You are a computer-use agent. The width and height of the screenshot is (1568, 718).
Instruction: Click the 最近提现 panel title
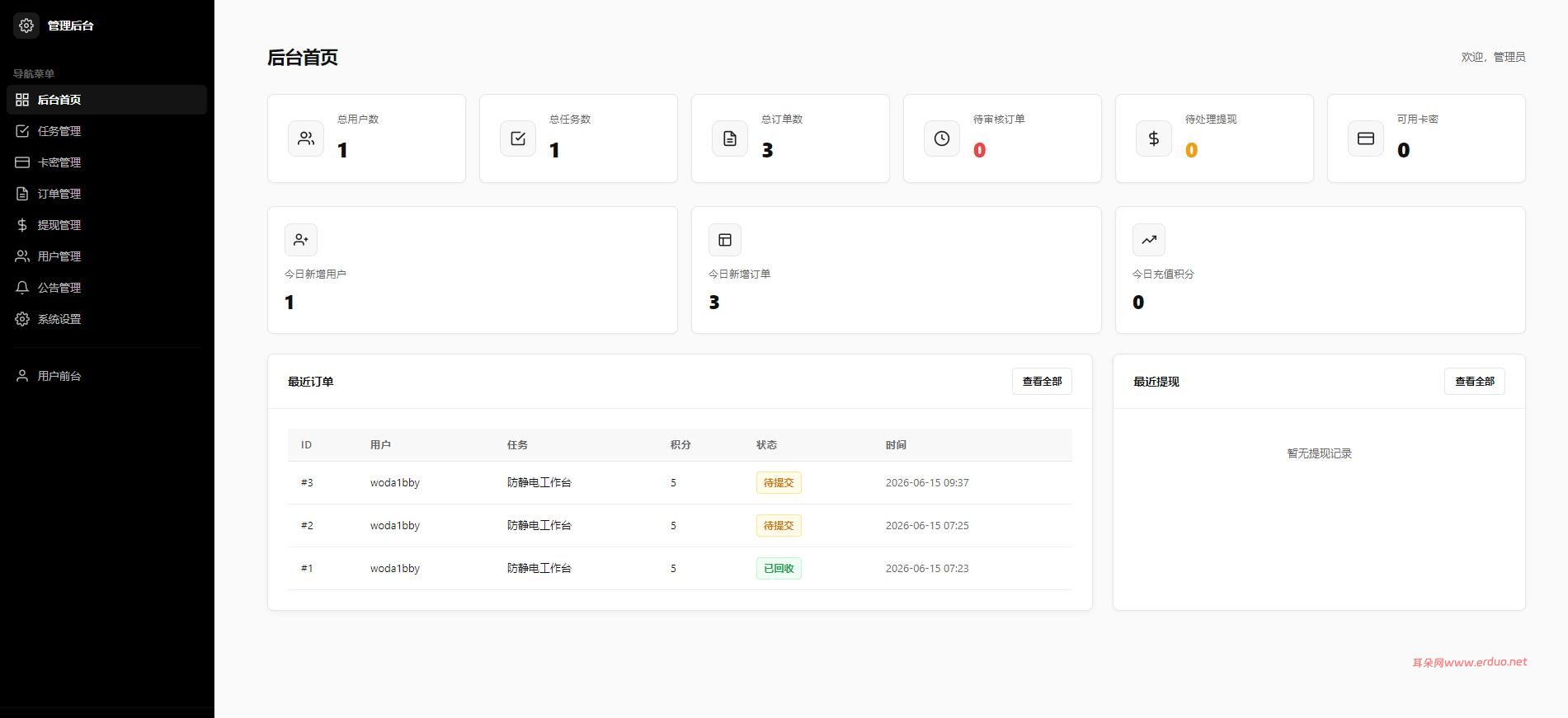pyautogui.click(x=1156, y=382)
